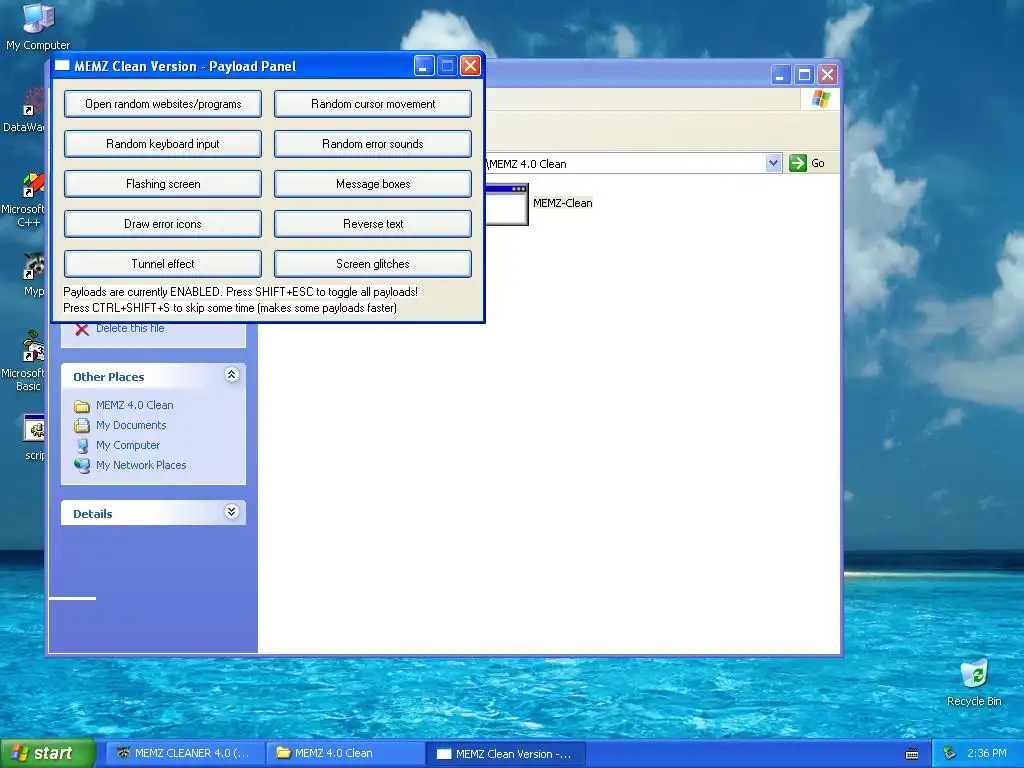This screenshot has height=768, width=1024.
Task: Switch to MEMZ CLEANER 4.0 taskbar button
Action: 184,753
